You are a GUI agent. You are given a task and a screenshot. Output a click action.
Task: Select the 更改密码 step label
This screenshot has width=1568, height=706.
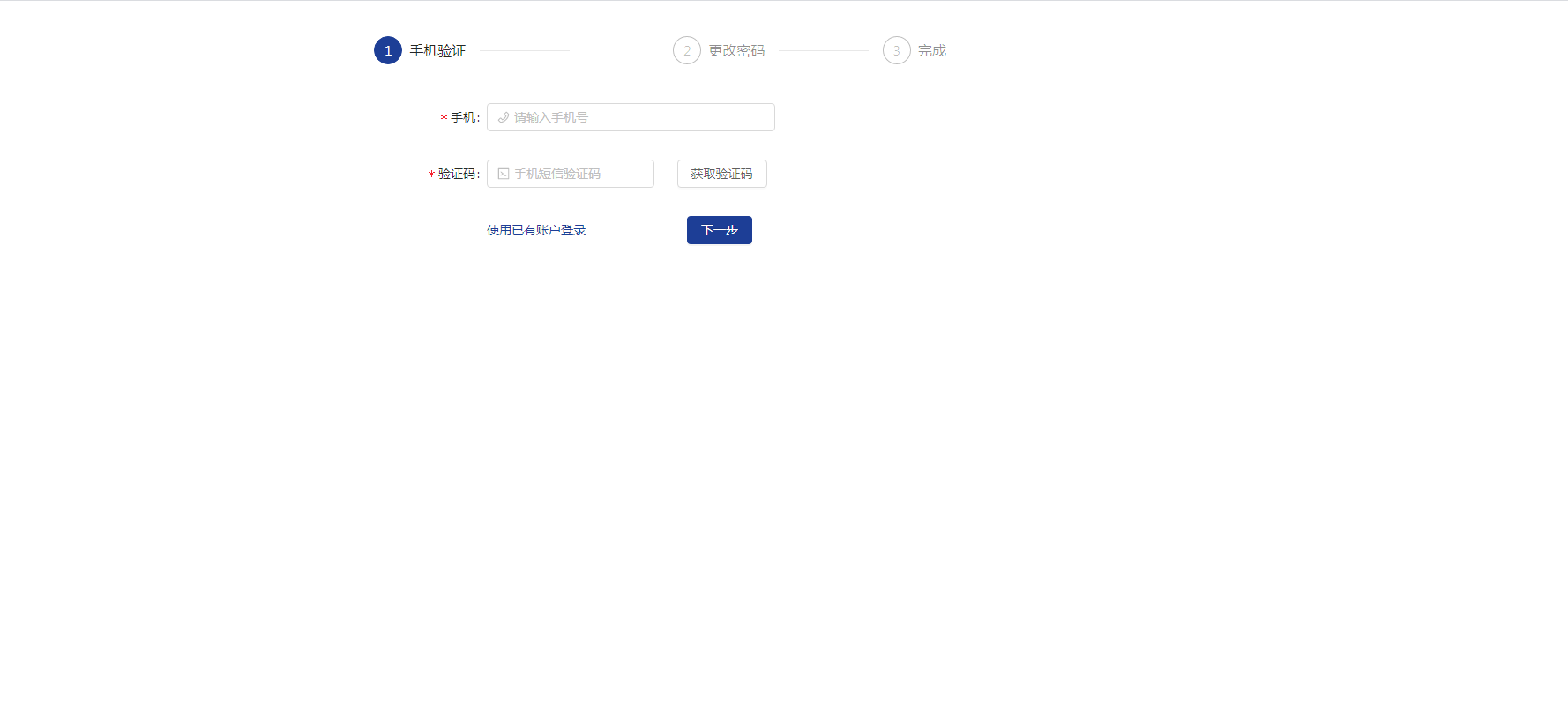point(736,50)
